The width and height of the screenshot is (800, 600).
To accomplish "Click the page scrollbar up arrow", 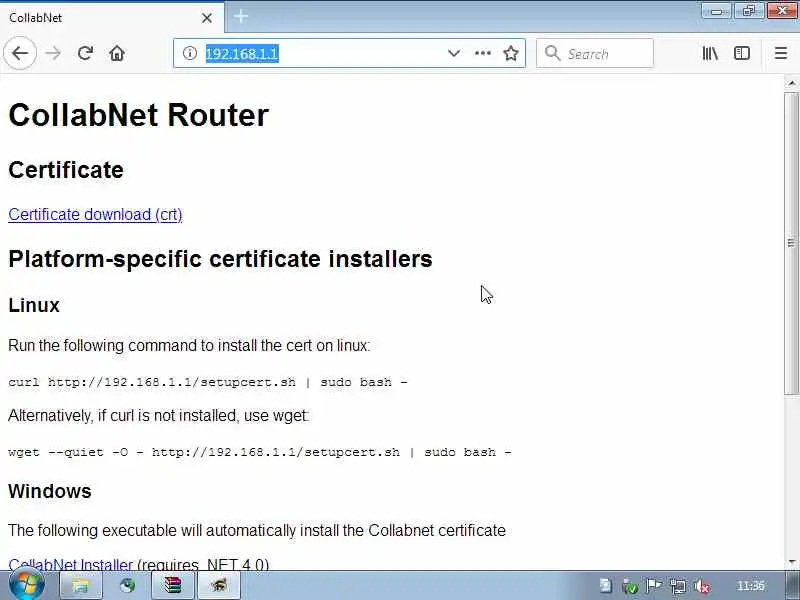I will (x=791, y=83).
